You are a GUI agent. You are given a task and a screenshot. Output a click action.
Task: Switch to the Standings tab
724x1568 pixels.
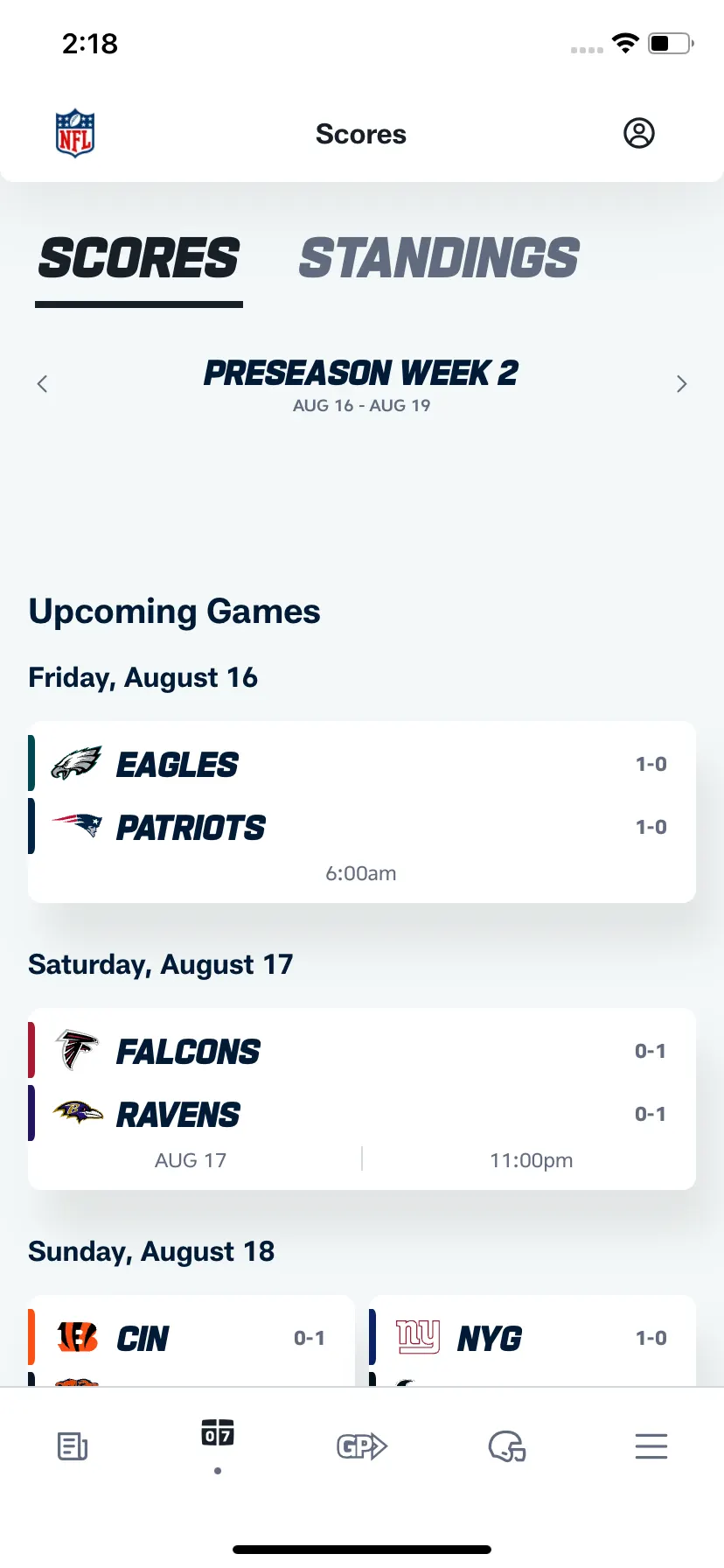click(439, 259)
